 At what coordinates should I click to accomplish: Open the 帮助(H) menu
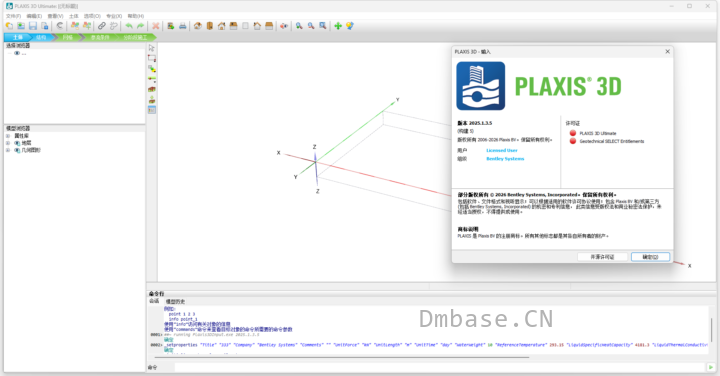(136, 16)
